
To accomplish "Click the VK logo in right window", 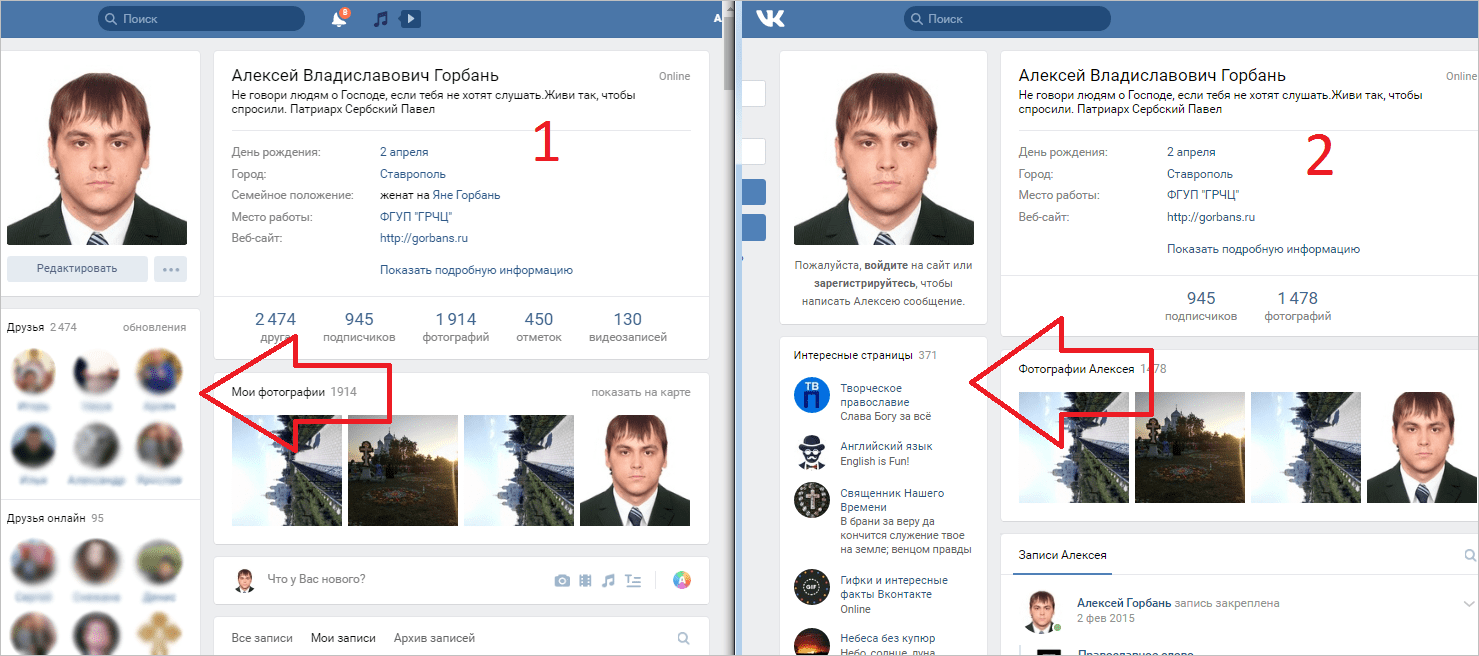I will pos(770,19).
